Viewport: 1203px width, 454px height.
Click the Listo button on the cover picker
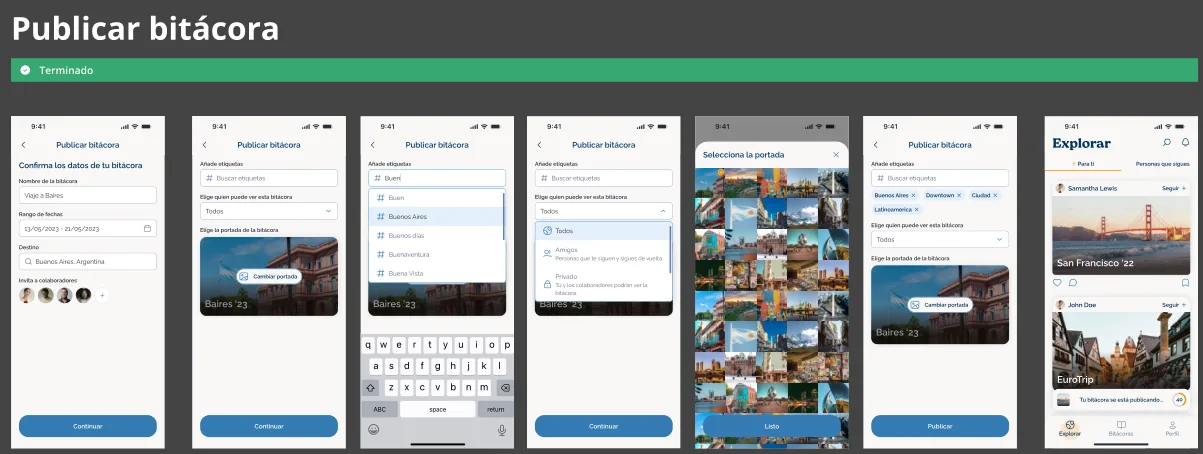point(771,426)
